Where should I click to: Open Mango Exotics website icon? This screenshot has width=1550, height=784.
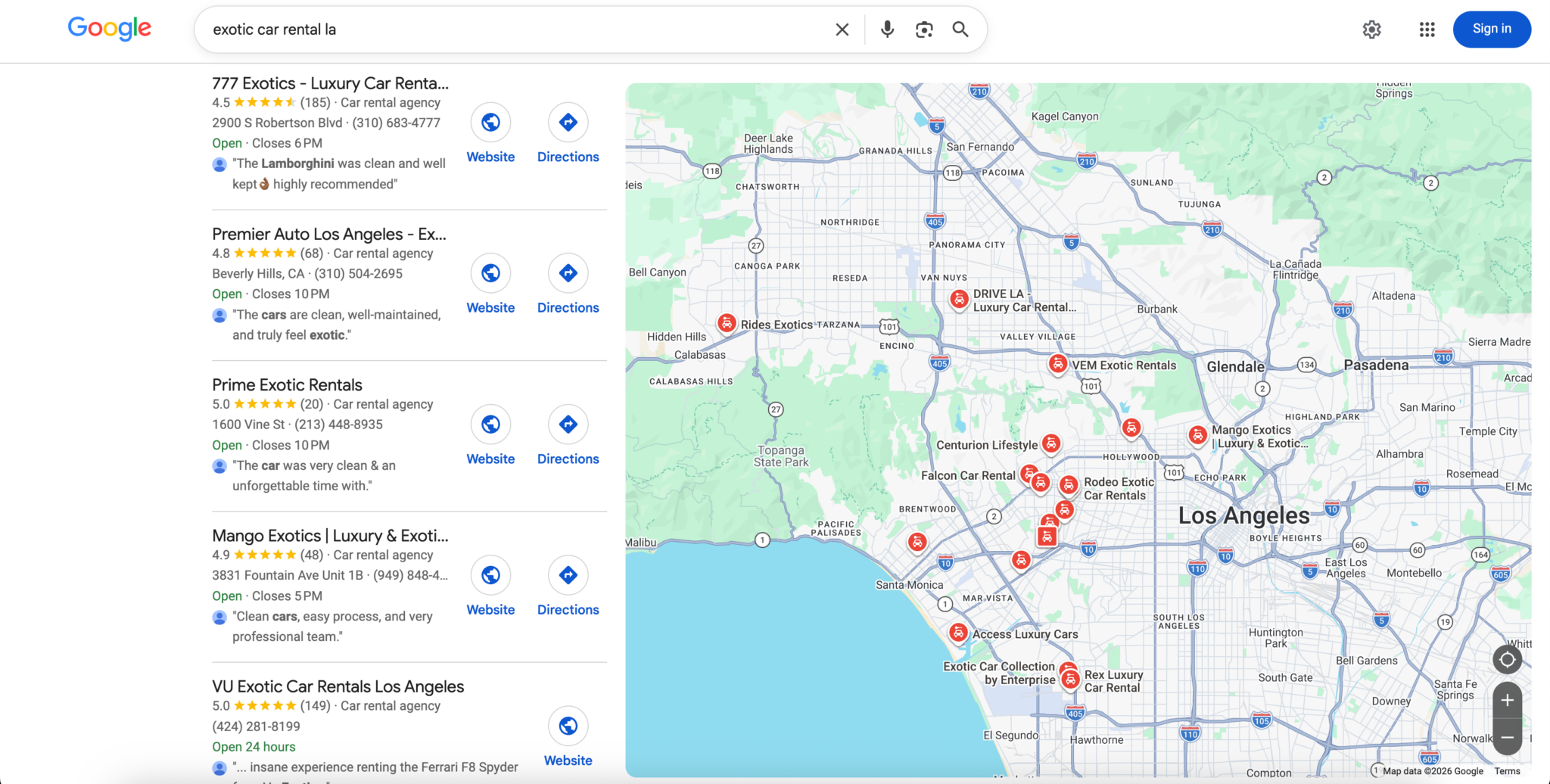coord(490,574)
